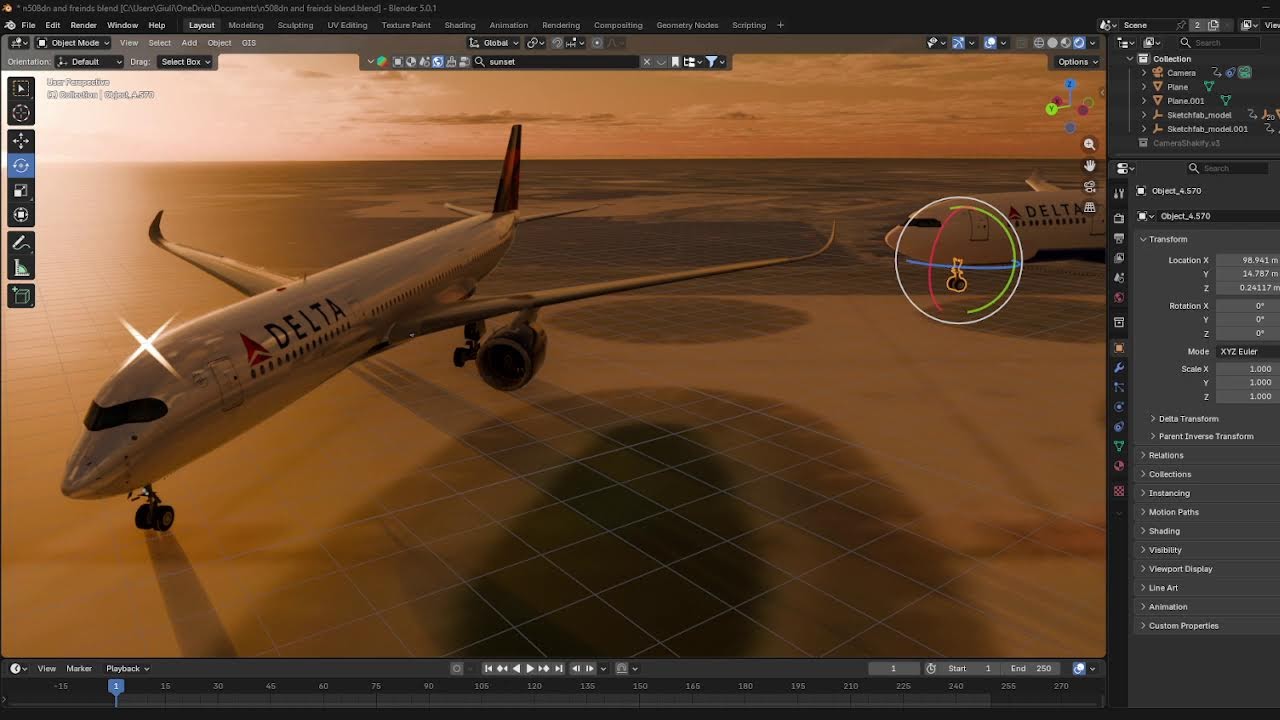The height and width of the screenshot is (720, 1280).
Task: Switch to material preview shading
Action: 1065,43
